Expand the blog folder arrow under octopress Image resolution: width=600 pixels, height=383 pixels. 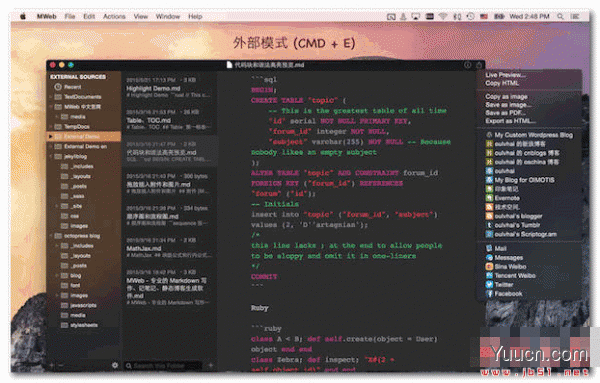[57, 275]
